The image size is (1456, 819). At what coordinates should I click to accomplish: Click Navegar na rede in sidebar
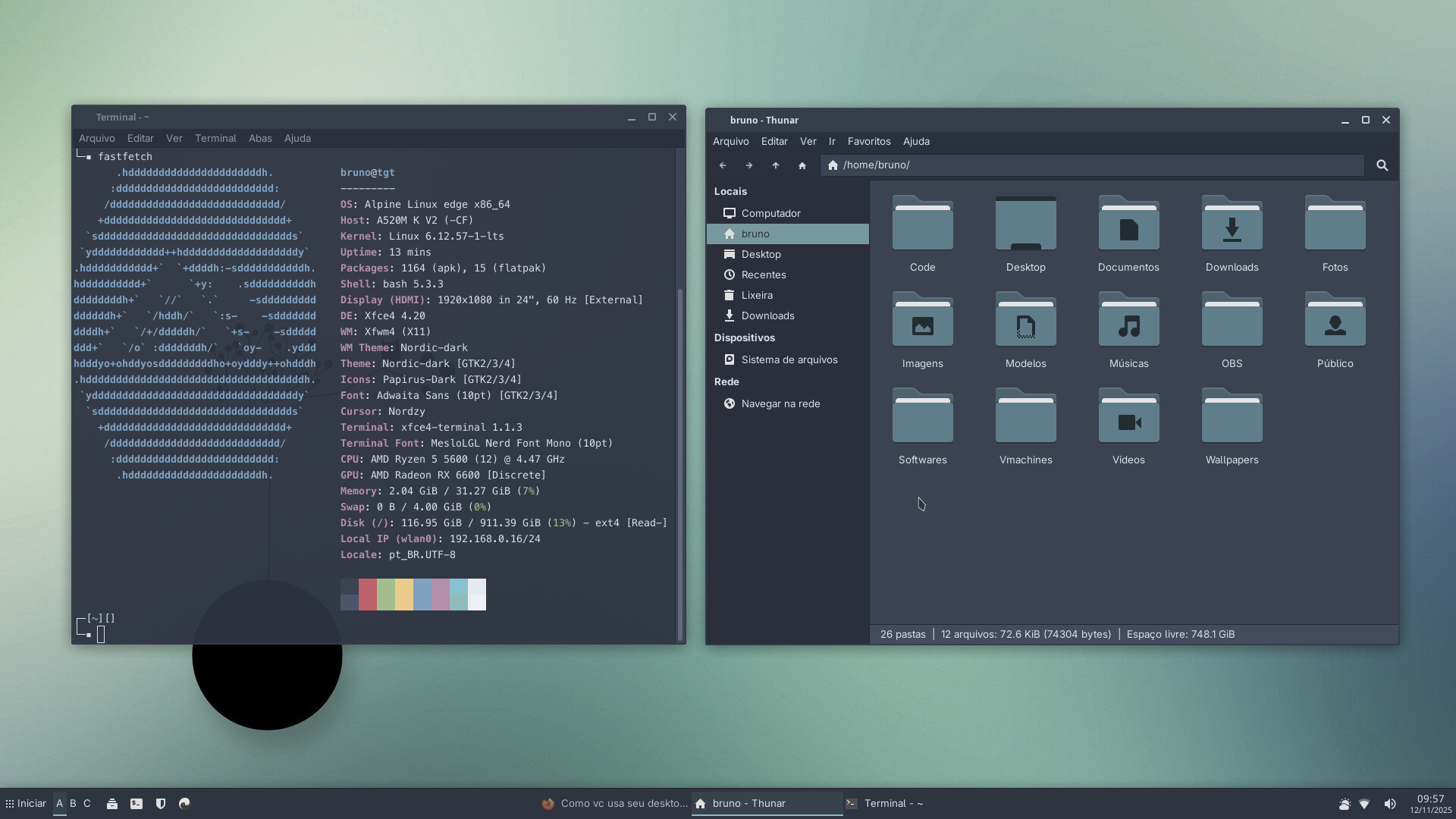[780, 404]
